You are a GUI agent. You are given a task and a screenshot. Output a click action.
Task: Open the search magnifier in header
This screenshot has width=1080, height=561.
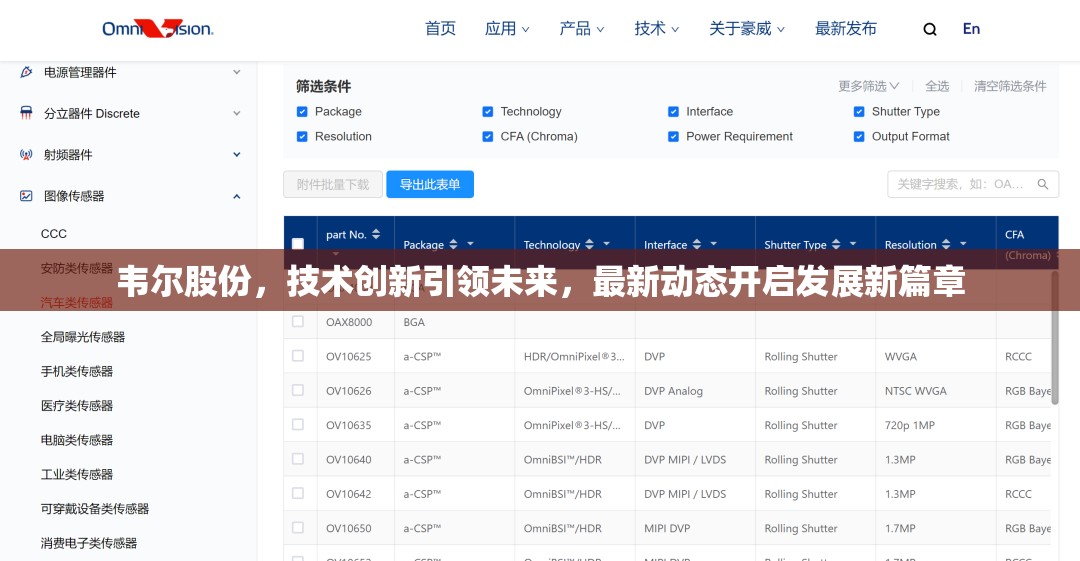tap(930, 29)
